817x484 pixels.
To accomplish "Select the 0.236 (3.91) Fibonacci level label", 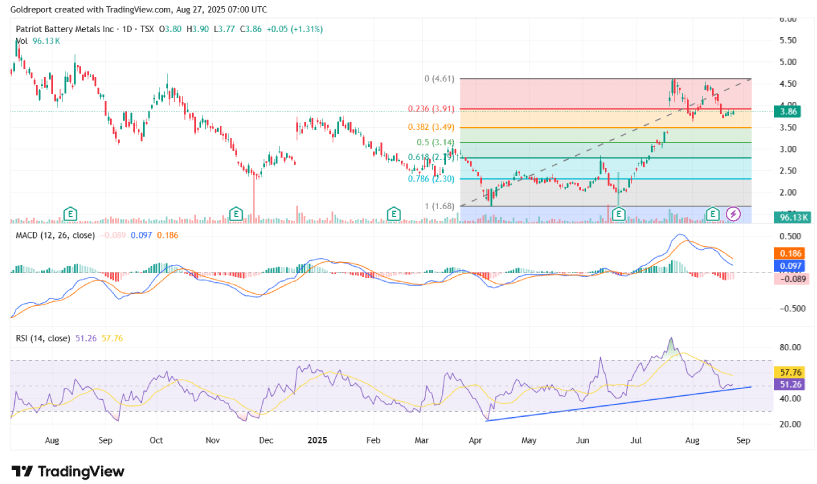I will click(432, 109).
